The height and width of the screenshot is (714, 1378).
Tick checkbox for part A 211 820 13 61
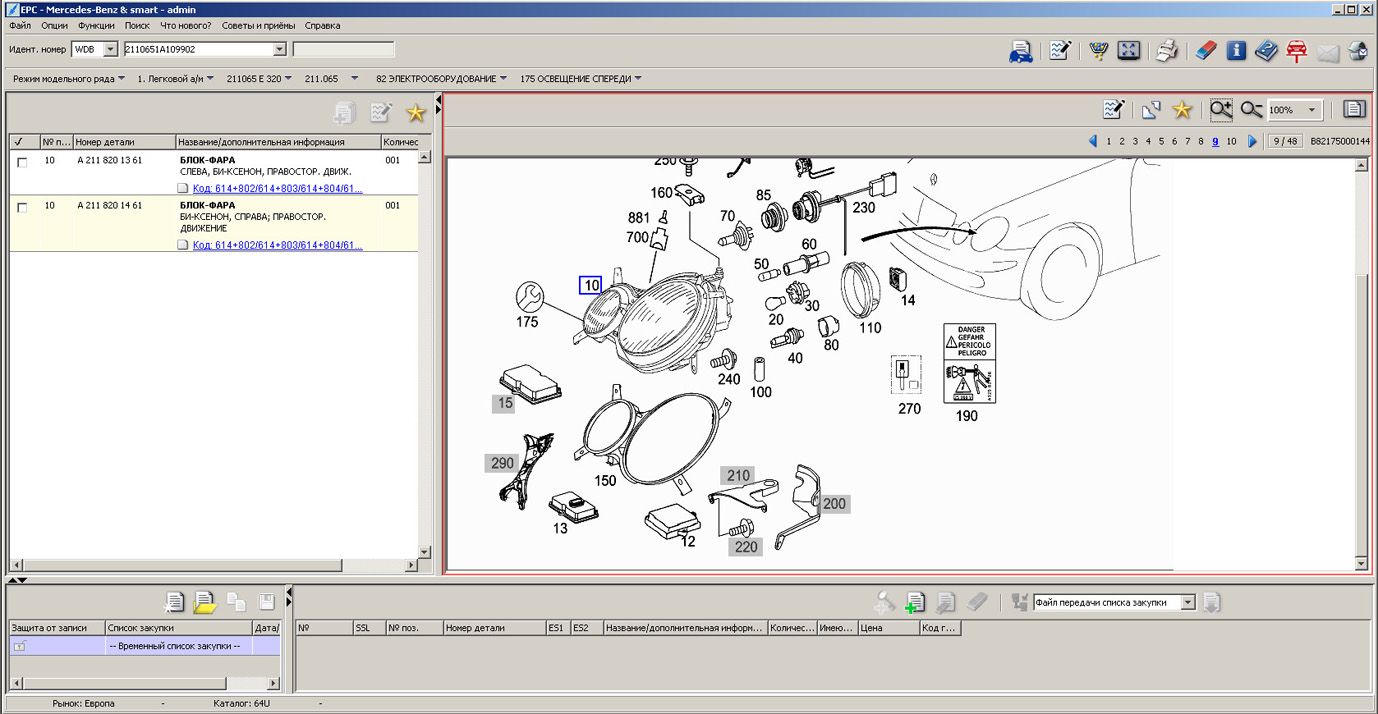point(22,162)
